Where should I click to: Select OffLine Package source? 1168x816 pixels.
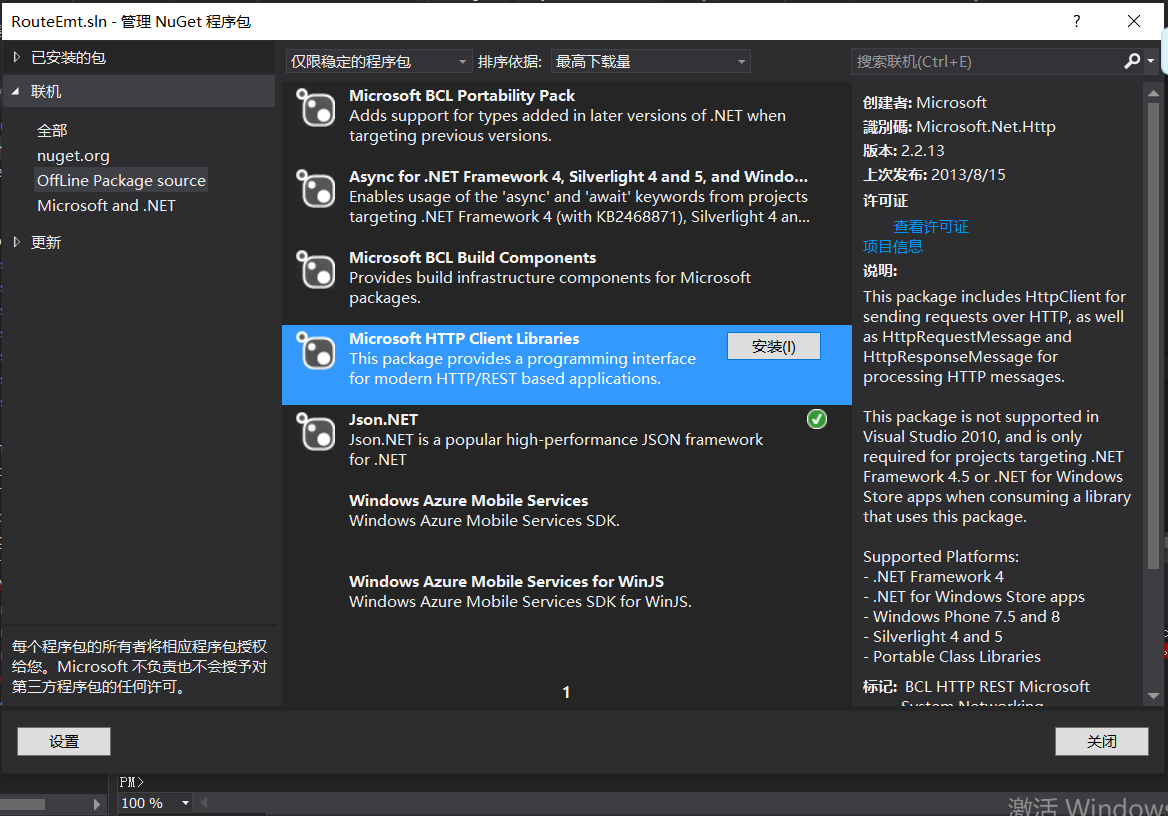121,180
